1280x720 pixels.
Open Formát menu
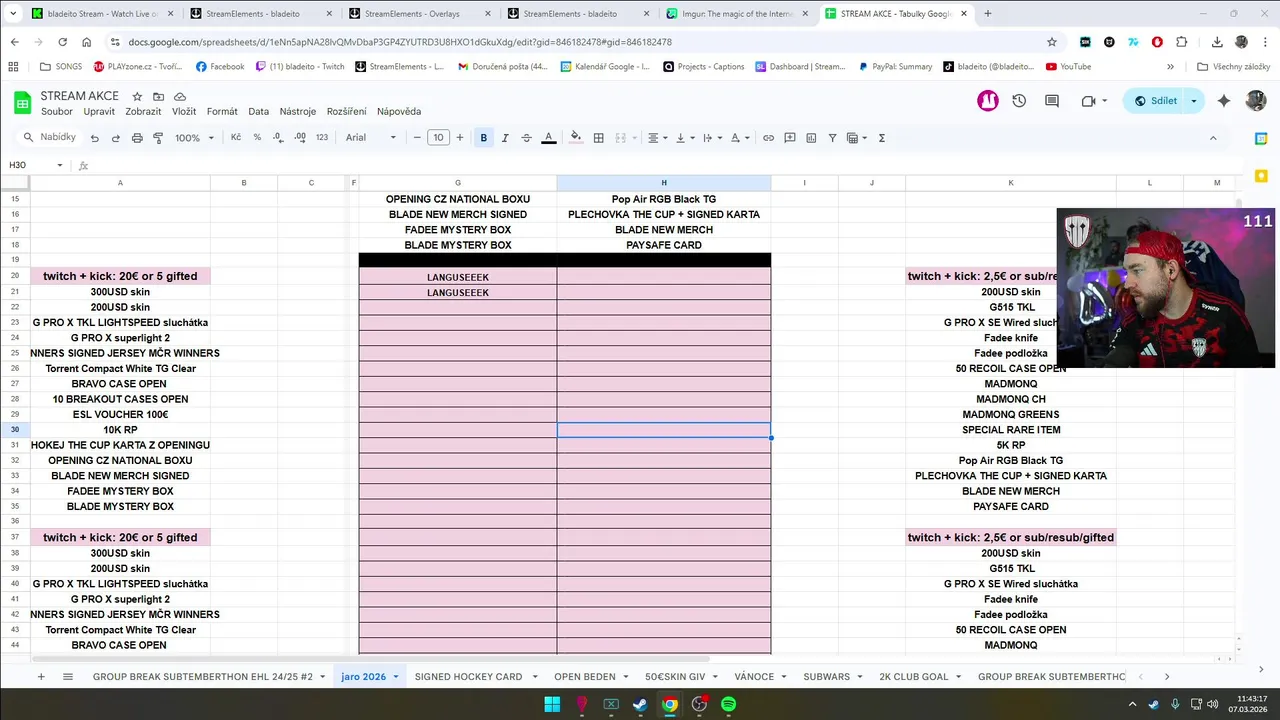(222, 112)
